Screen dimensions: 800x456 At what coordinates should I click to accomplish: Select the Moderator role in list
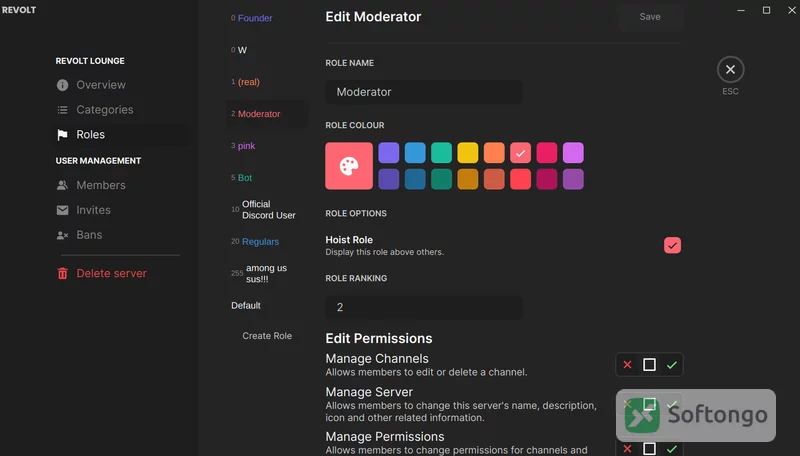pyautogui.click(x=266, y=114)
